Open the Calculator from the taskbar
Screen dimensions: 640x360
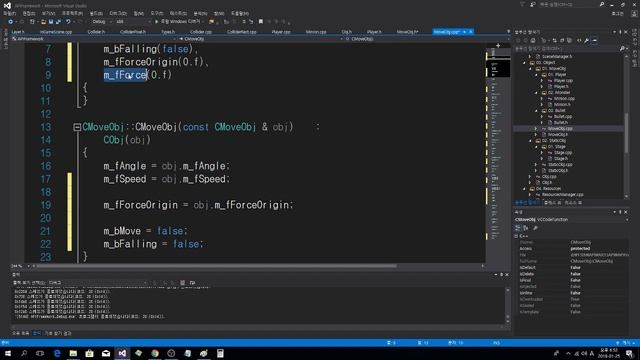tap(220, 353)
